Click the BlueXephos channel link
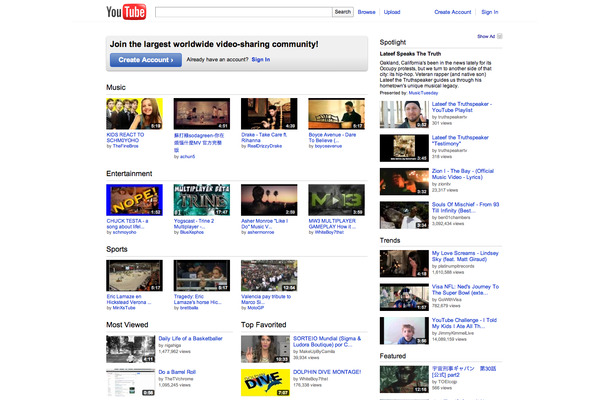Viewport: 610px width, 400px height. click(192, 232)
